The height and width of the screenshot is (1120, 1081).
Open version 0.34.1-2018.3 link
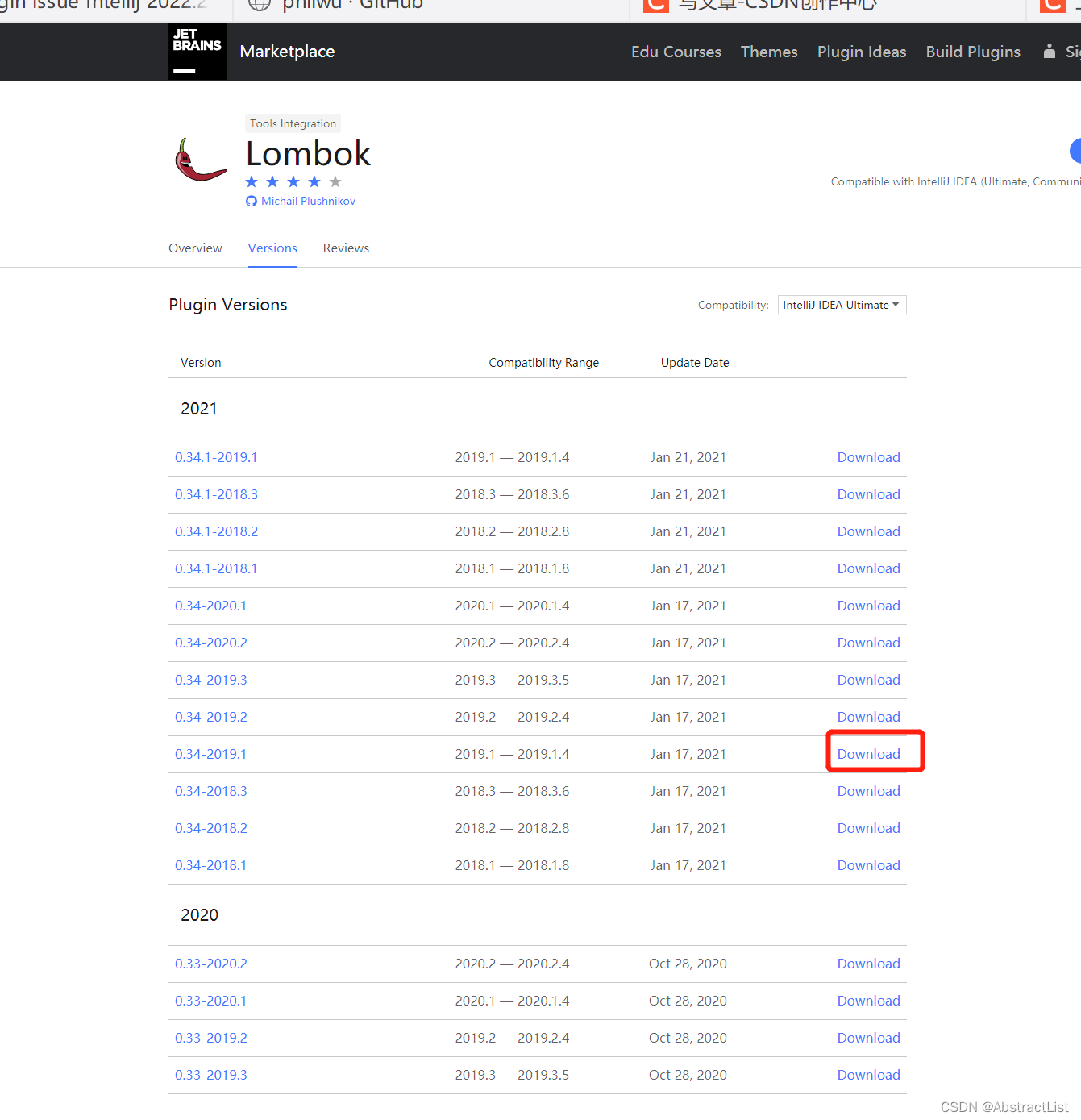pyautogui.click(x=216, y=494)
